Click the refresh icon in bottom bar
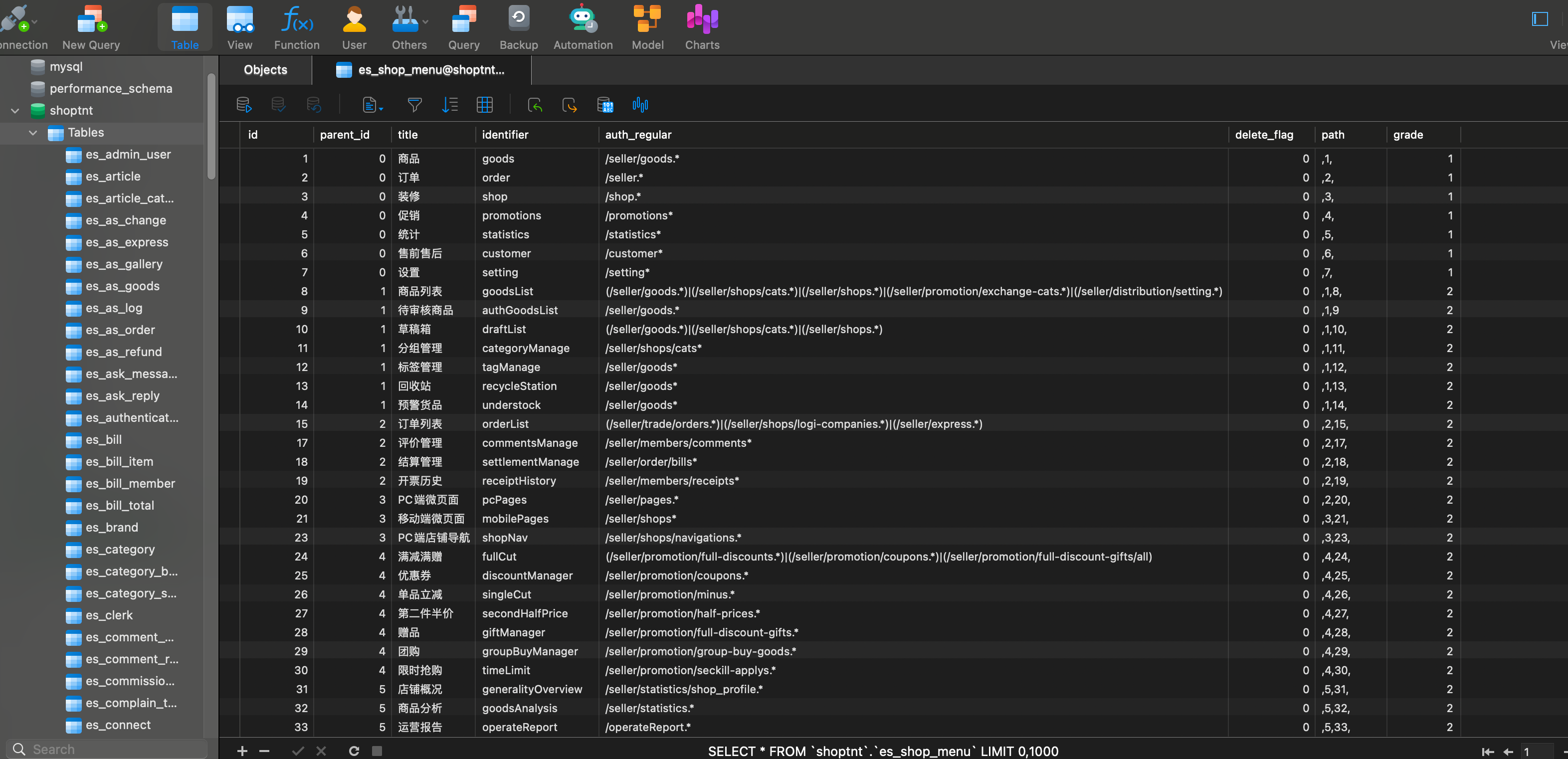1568x759 pixels. pyautogui.click(x=354, y=751)
